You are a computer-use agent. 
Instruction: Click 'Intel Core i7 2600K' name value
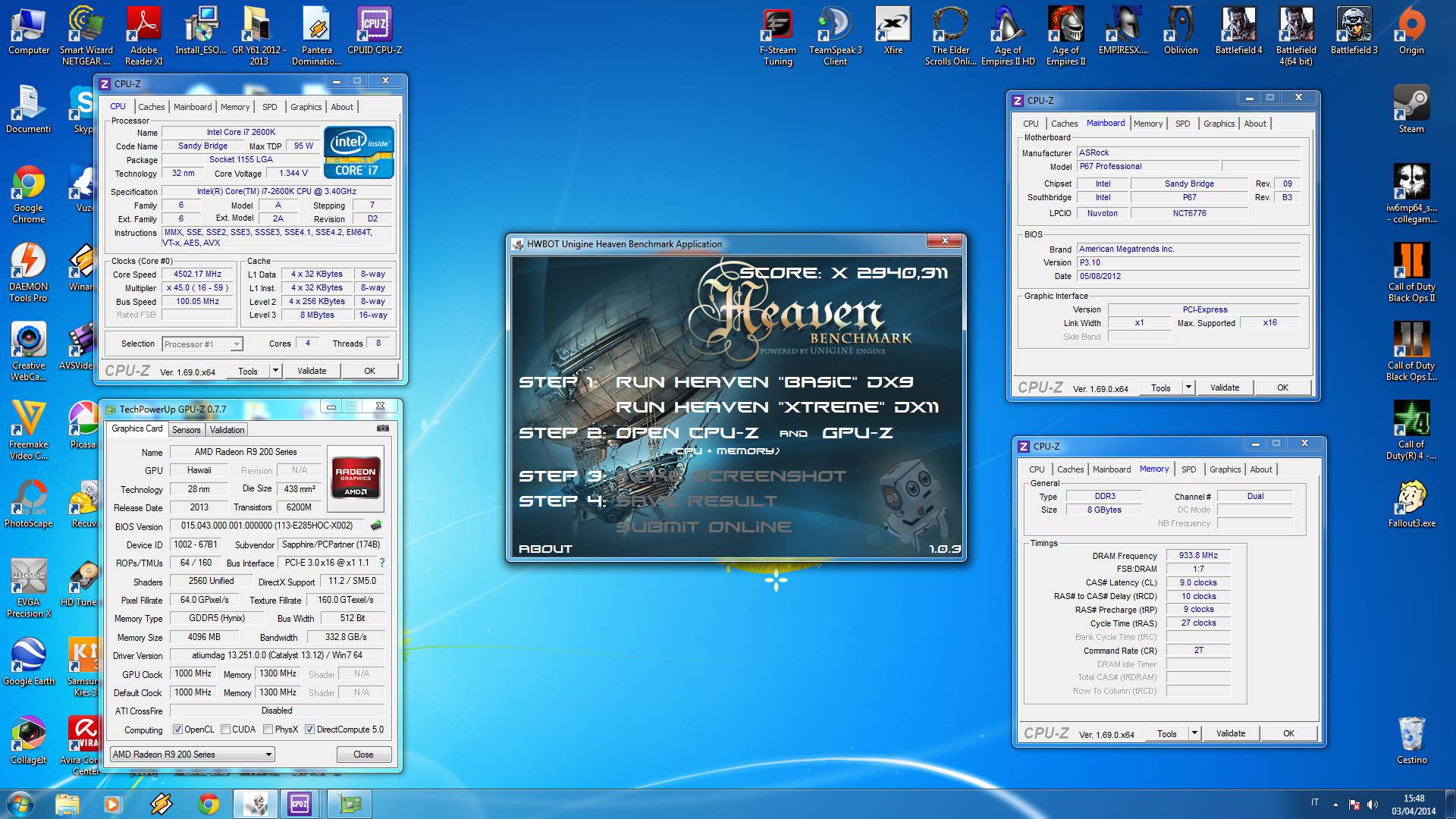[241, 132]
